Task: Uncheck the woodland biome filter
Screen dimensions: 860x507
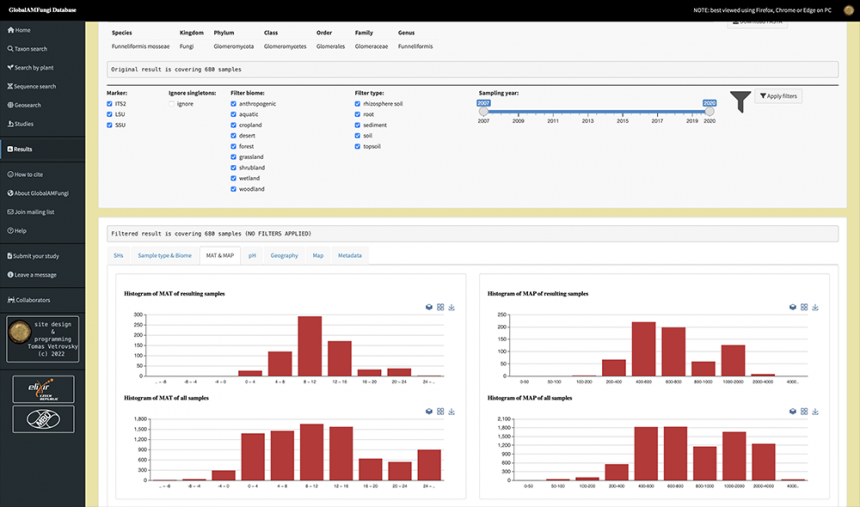Action: tap(233, 189)
